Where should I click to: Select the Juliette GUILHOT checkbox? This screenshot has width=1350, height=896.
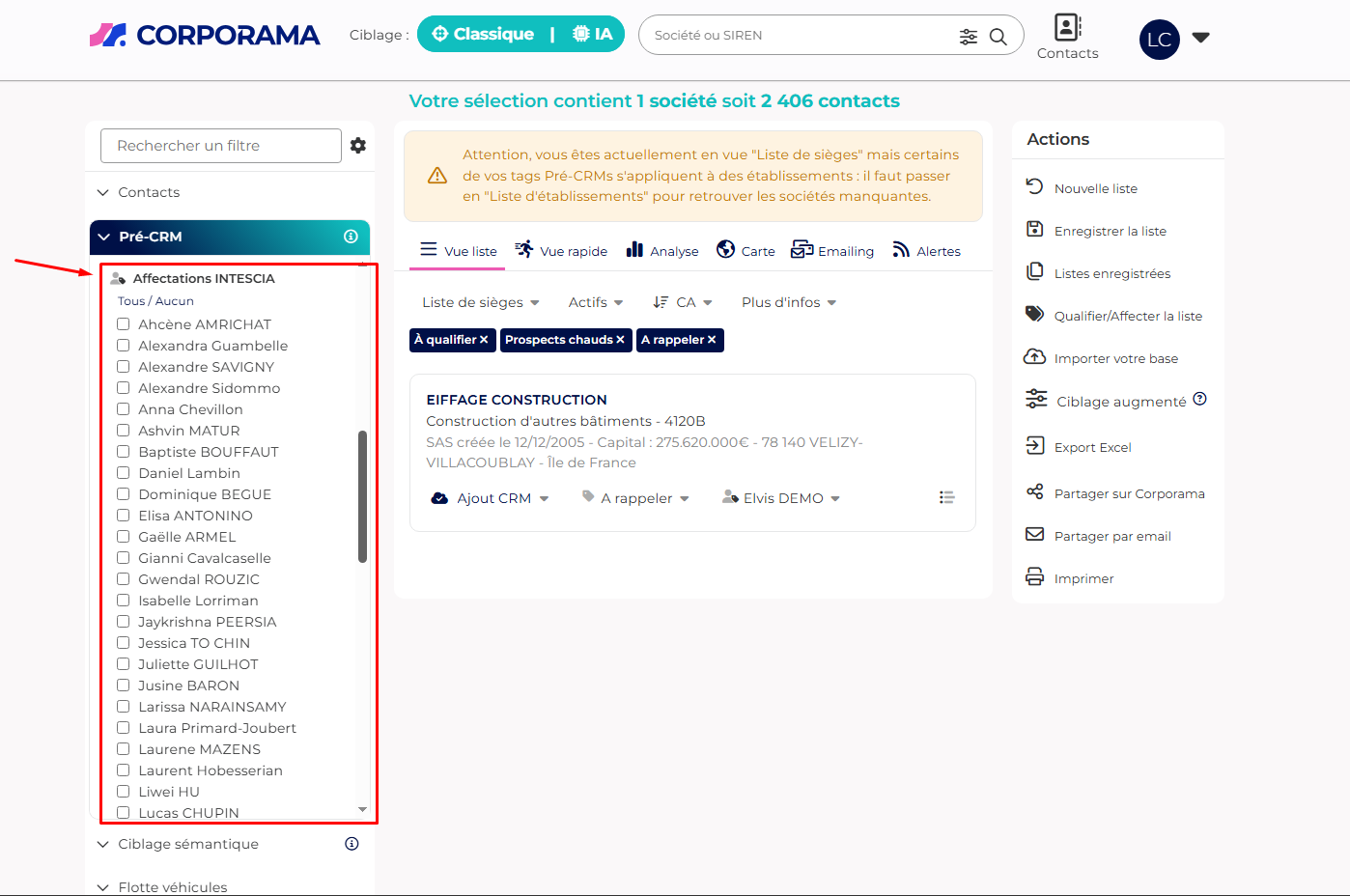[124, 664]
